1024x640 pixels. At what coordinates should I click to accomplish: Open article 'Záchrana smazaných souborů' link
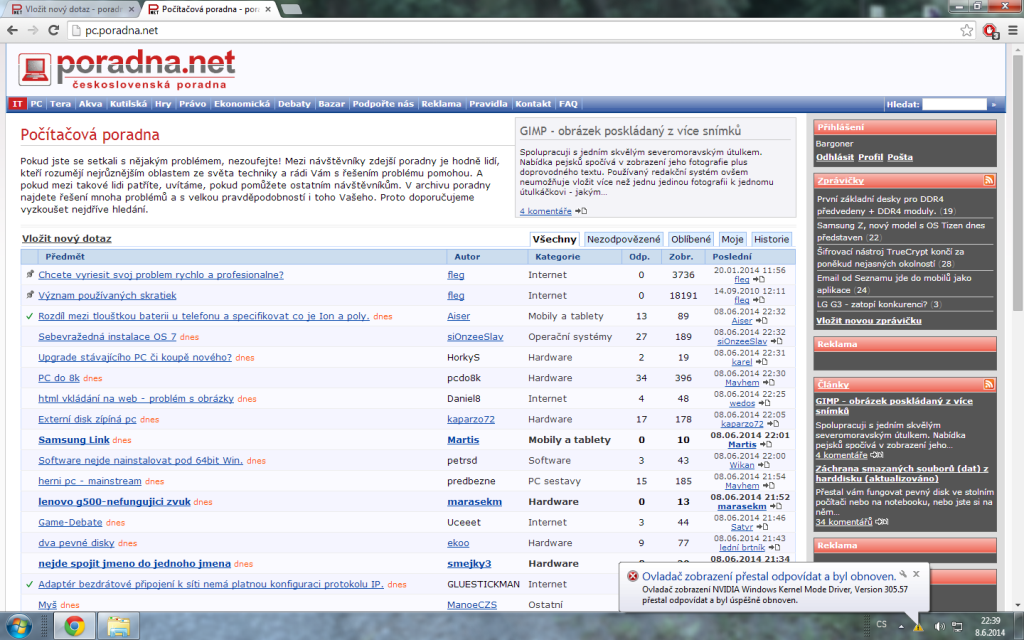coord(903,473)
